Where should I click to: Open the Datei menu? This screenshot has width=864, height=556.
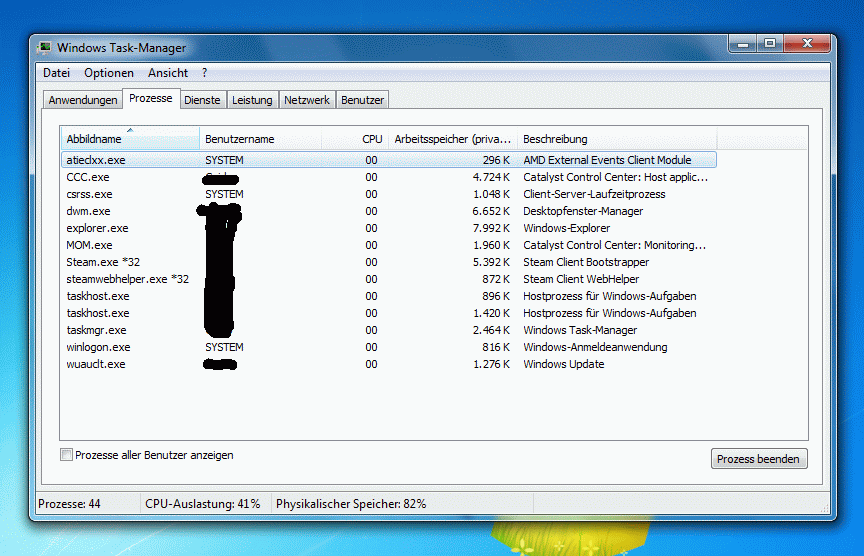[x=56, y=73]
